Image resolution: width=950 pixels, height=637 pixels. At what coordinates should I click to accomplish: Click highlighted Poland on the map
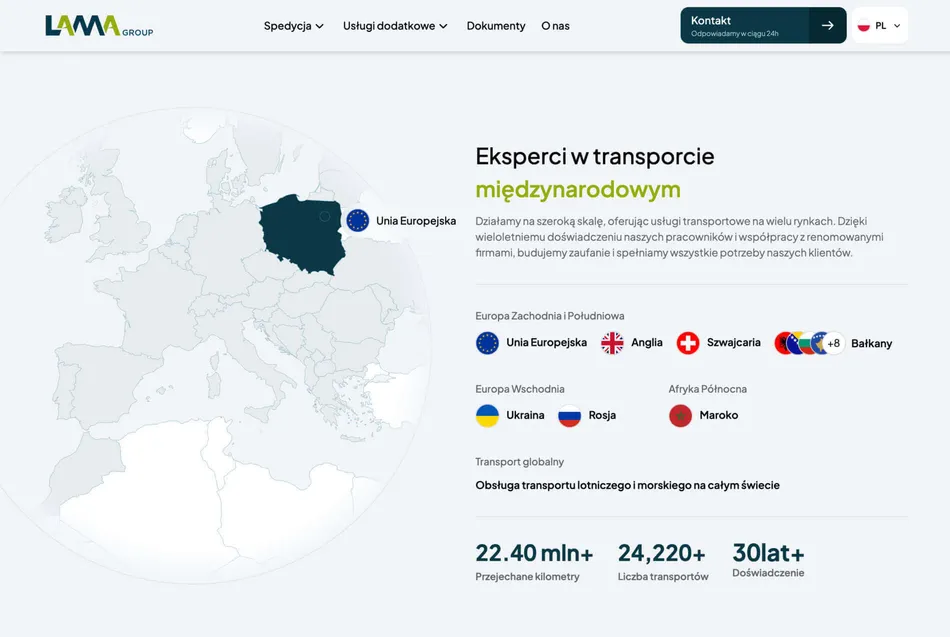[x=299, y=235]
